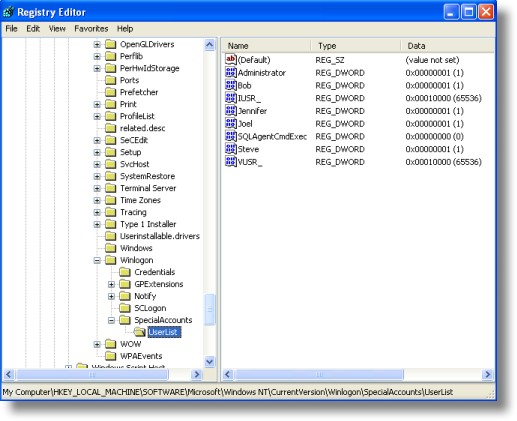
Task: Select the Terminal Server key
Action: (148, 188)
